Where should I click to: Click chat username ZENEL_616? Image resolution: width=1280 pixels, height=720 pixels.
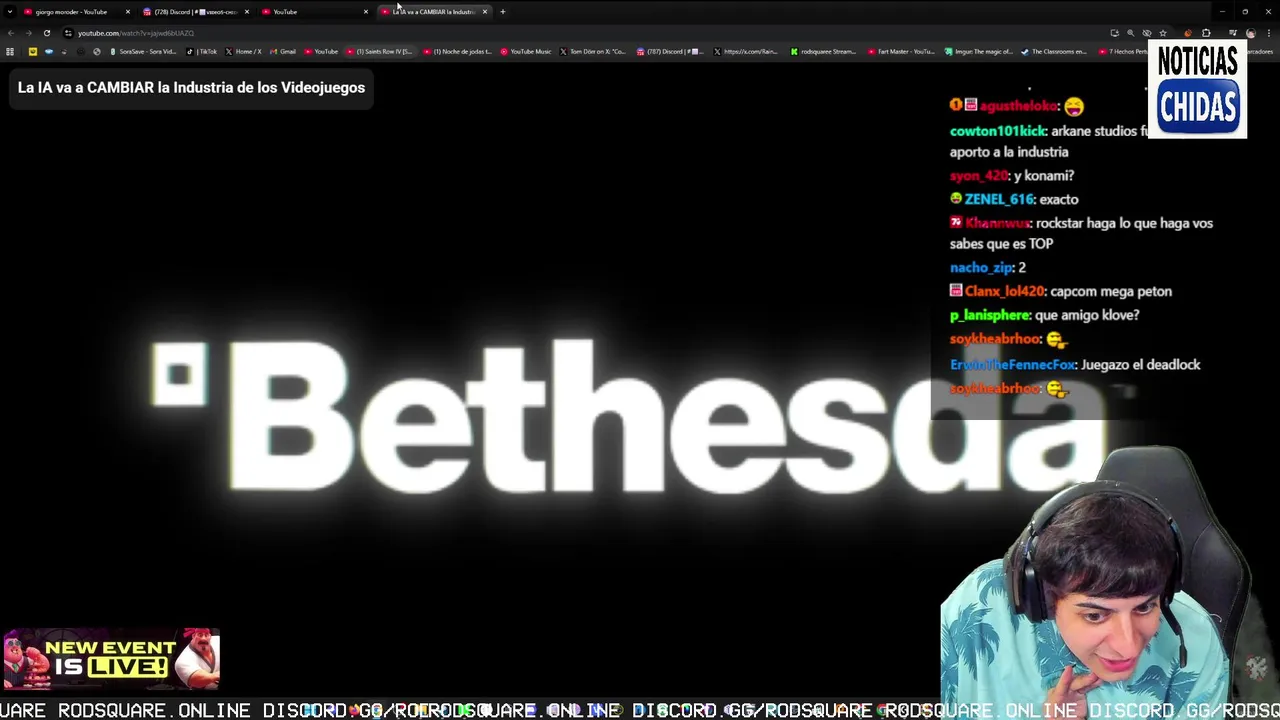[x=999, y=199]
